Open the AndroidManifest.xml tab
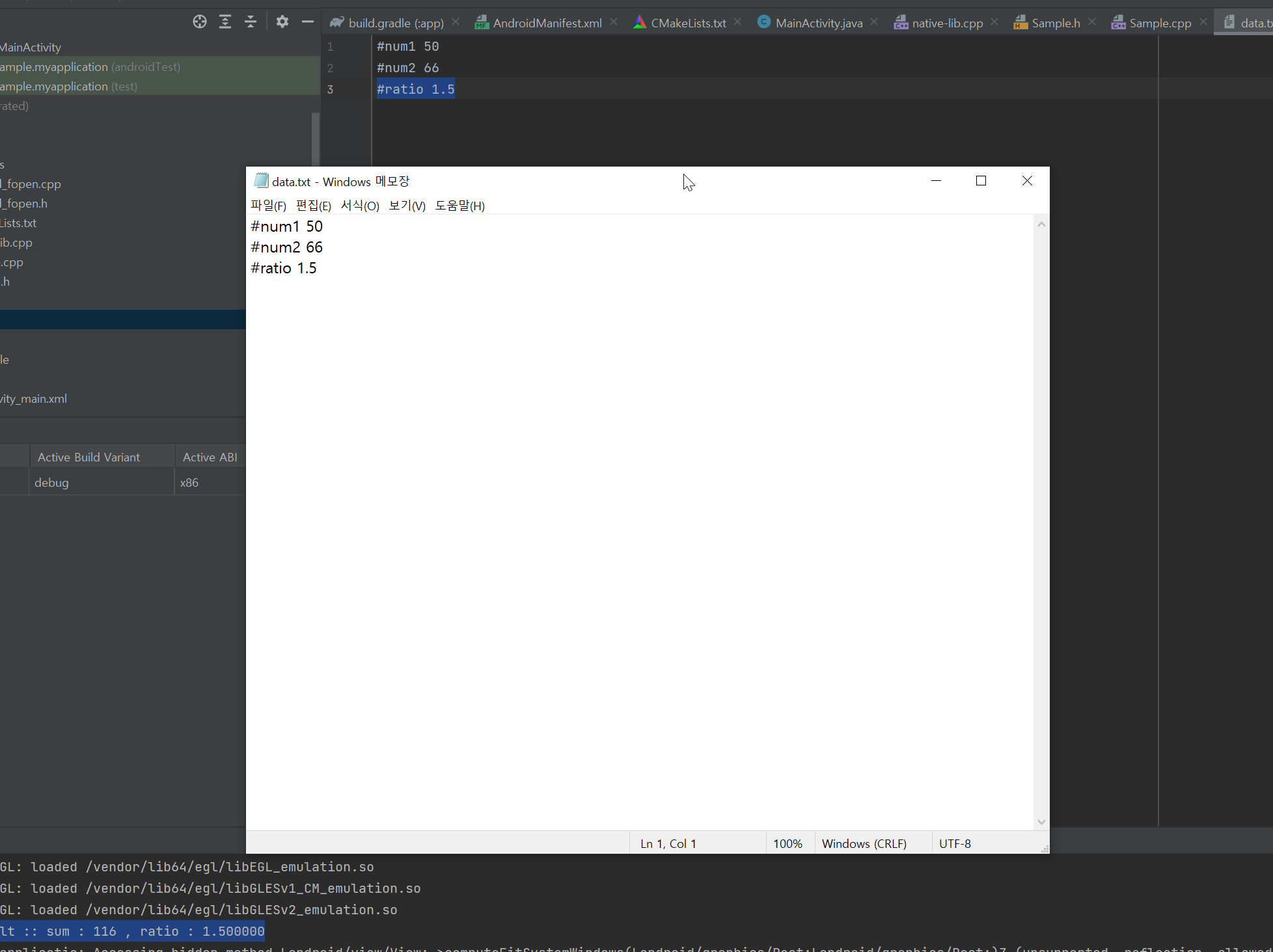This screenshot has width=1273, height=952. point(547,23)
